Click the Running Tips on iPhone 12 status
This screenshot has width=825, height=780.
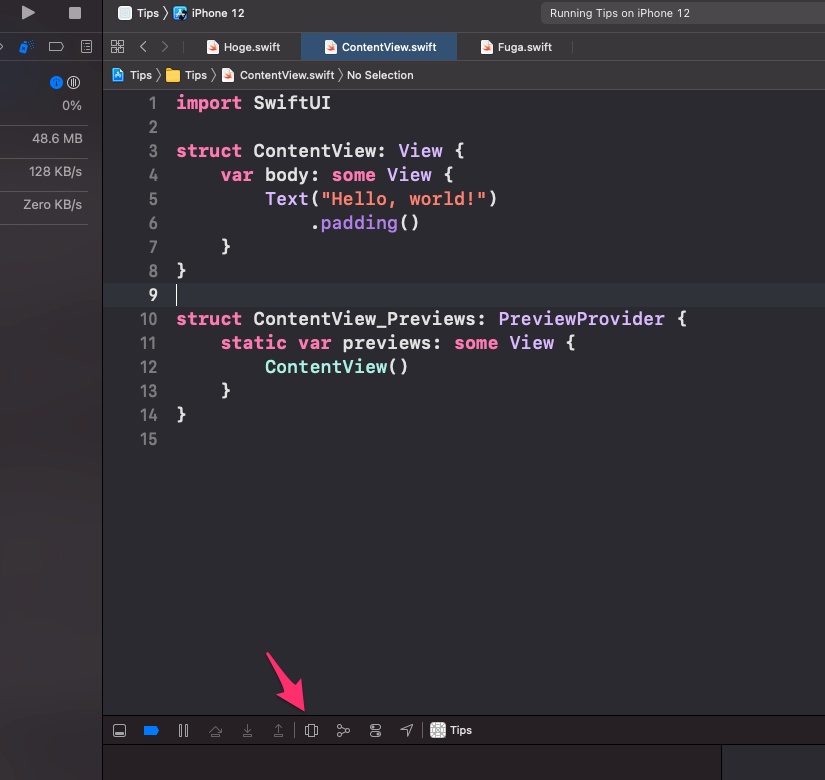[619, 13]
